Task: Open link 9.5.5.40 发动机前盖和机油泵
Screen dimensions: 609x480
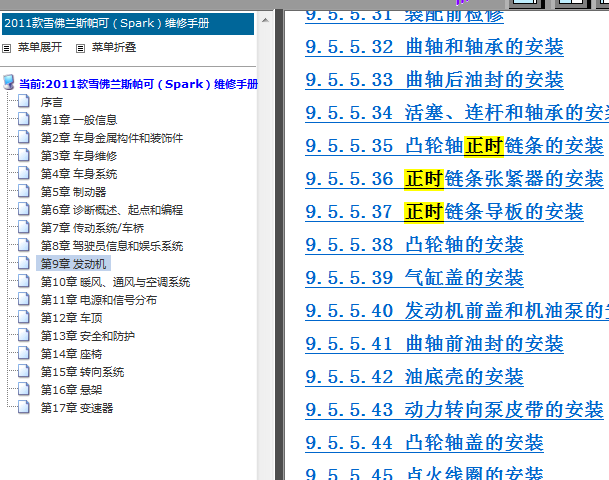Action: point(457,311)
